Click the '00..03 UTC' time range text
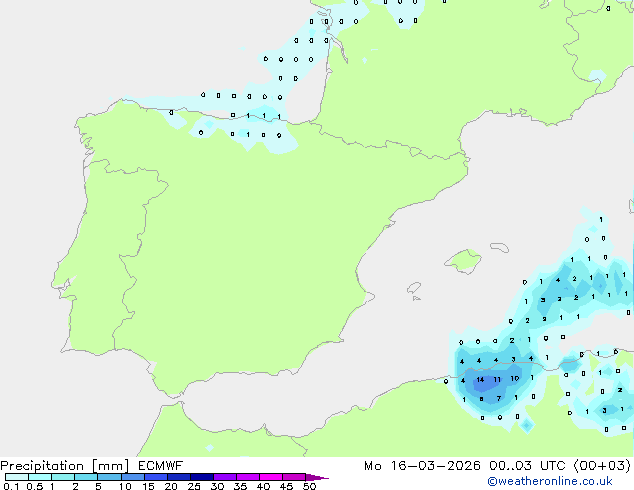 tap(527, 466)
